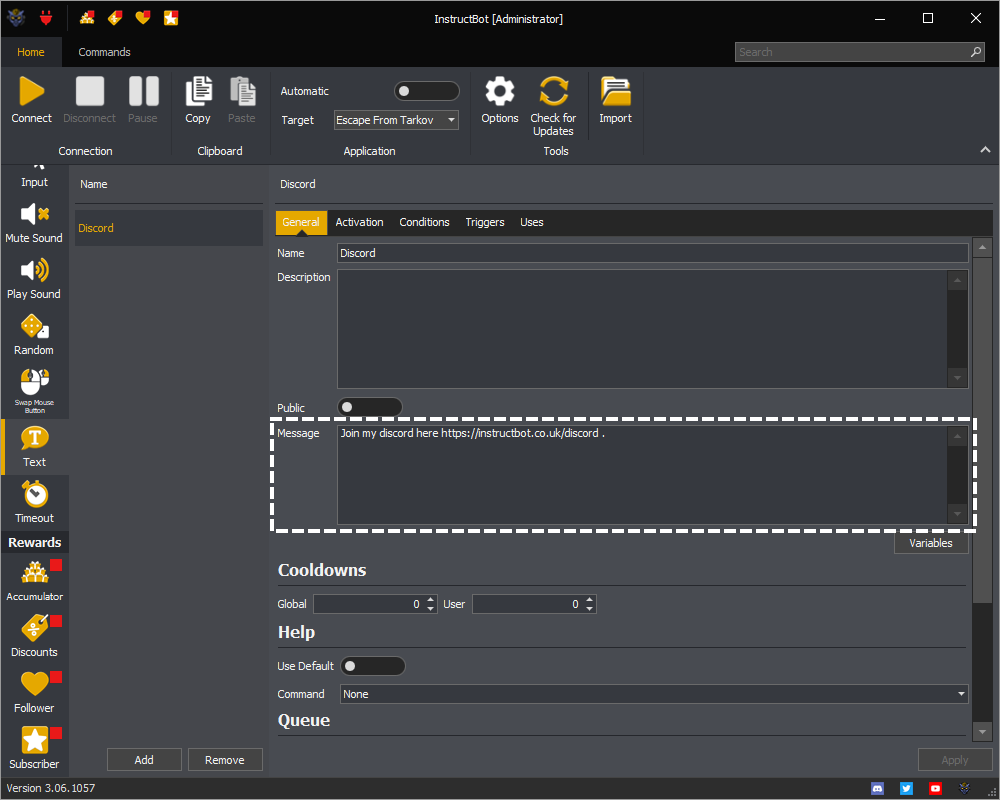
Task: Click the Add button
Action: (144, 760)
